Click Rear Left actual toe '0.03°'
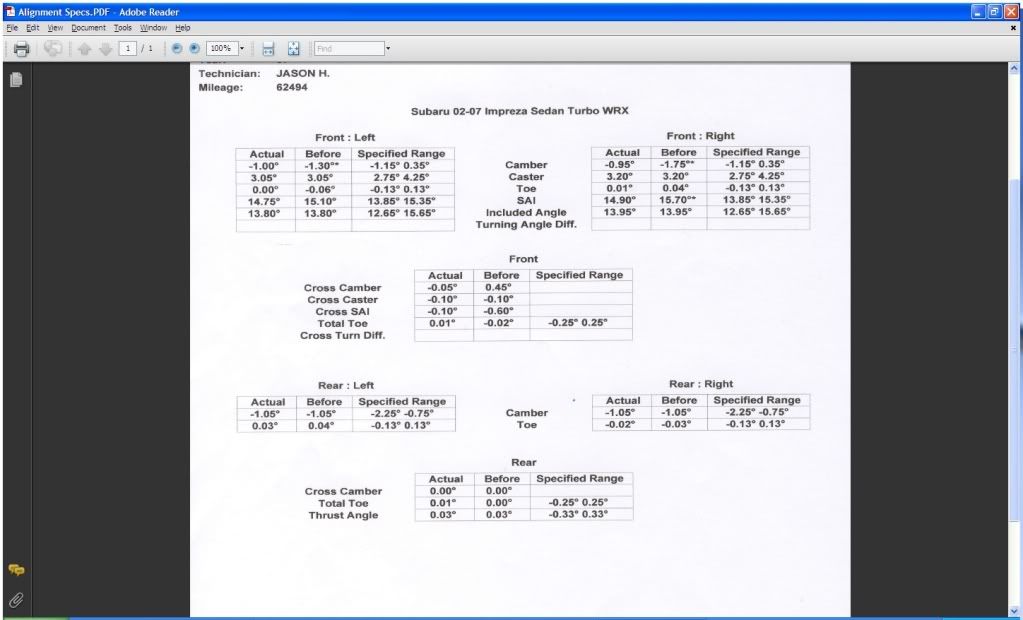This screenshot has width=1023, height=620. (x=265, y=426)
